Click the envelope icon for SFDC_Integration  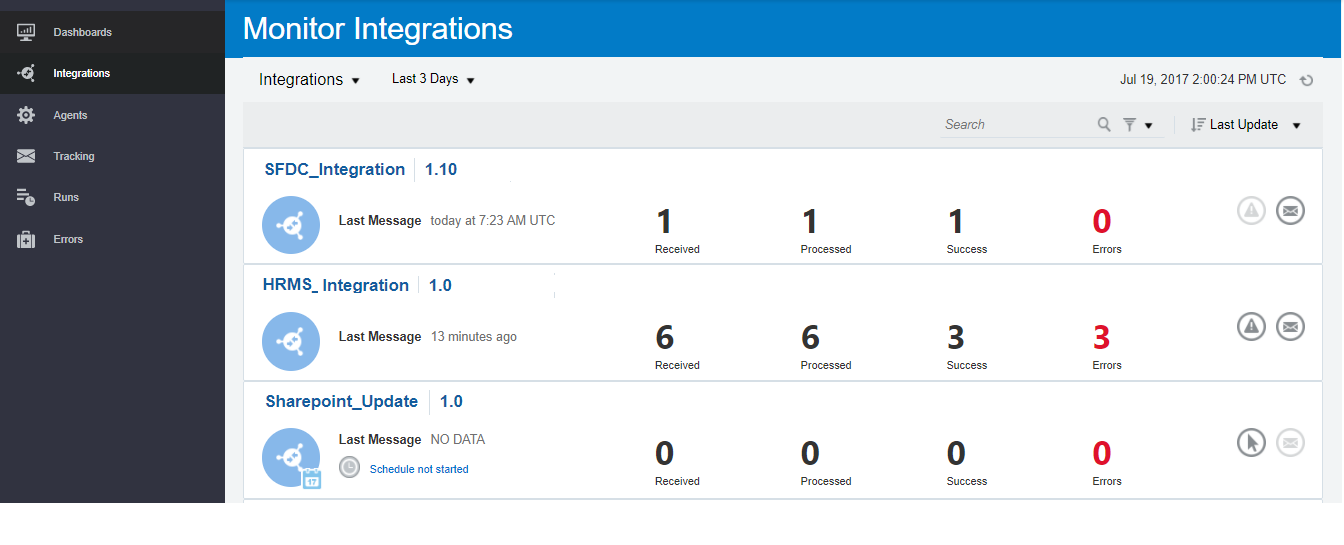[1290, 210]
